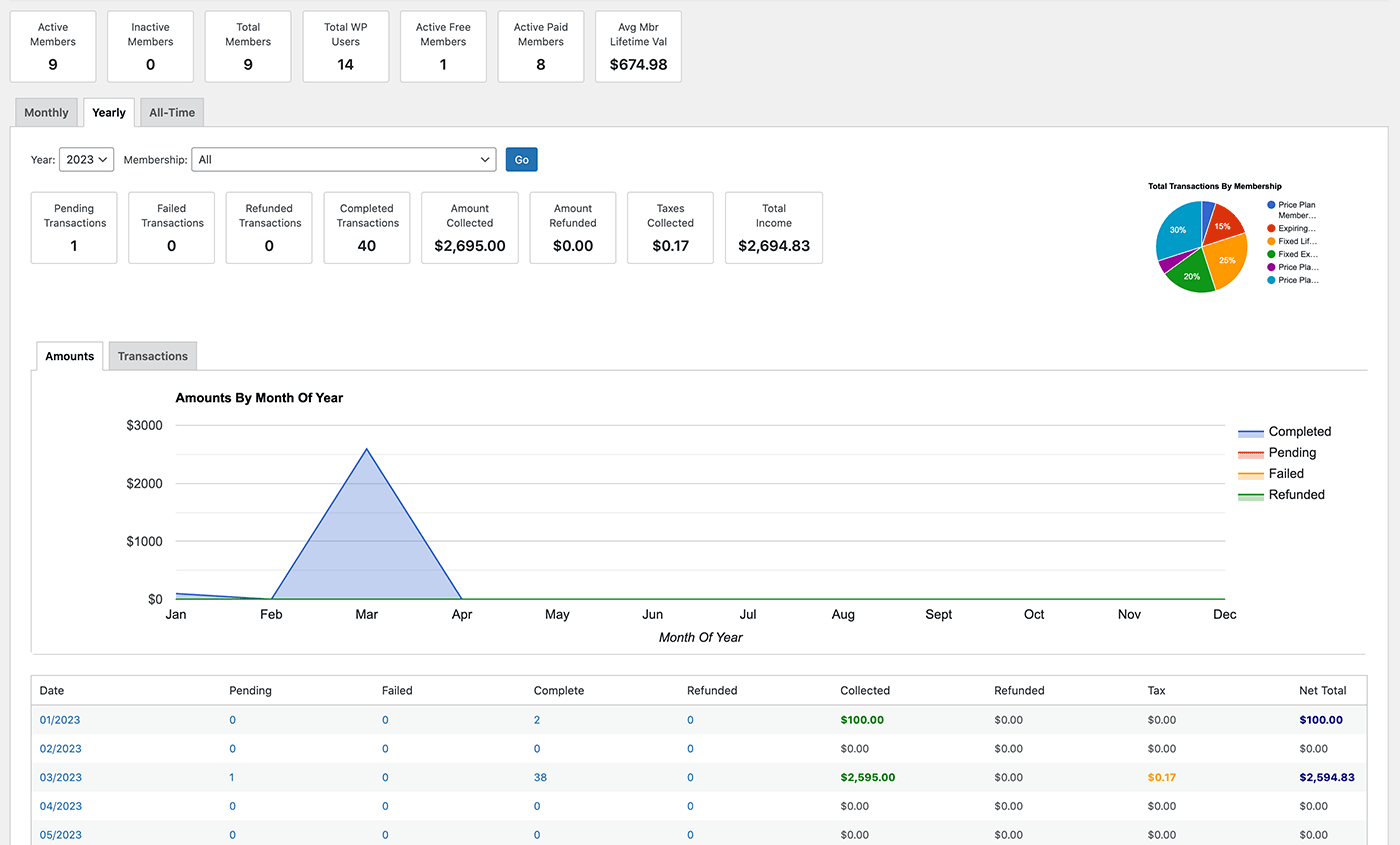The height and width of the screenshot is (845, 1400).
Task: Switch to the All-Time tab
Action: click(x=172, y=112)
